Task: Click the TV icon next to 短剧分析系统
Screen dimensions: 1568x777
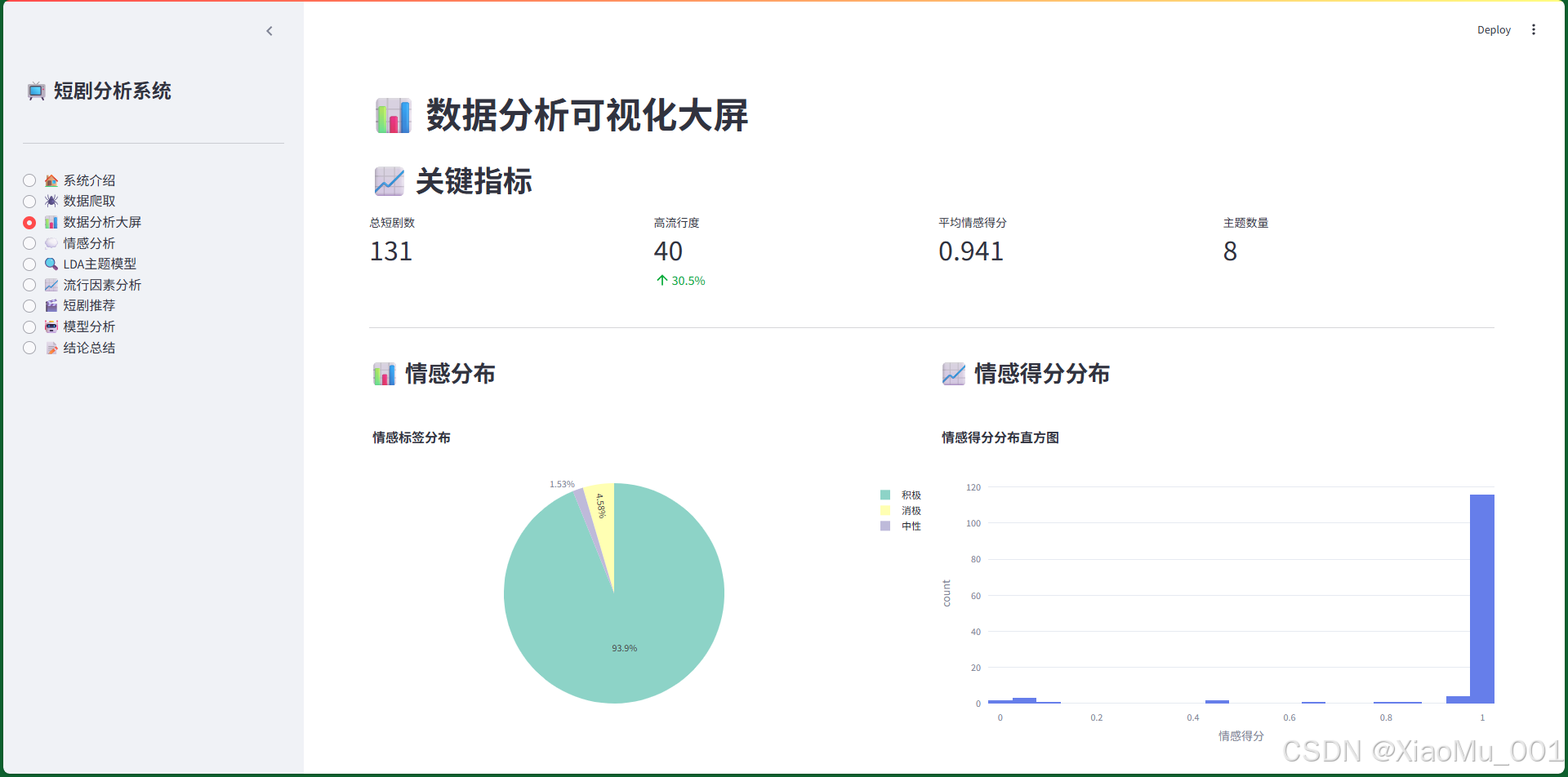Action: click(36, 91)
